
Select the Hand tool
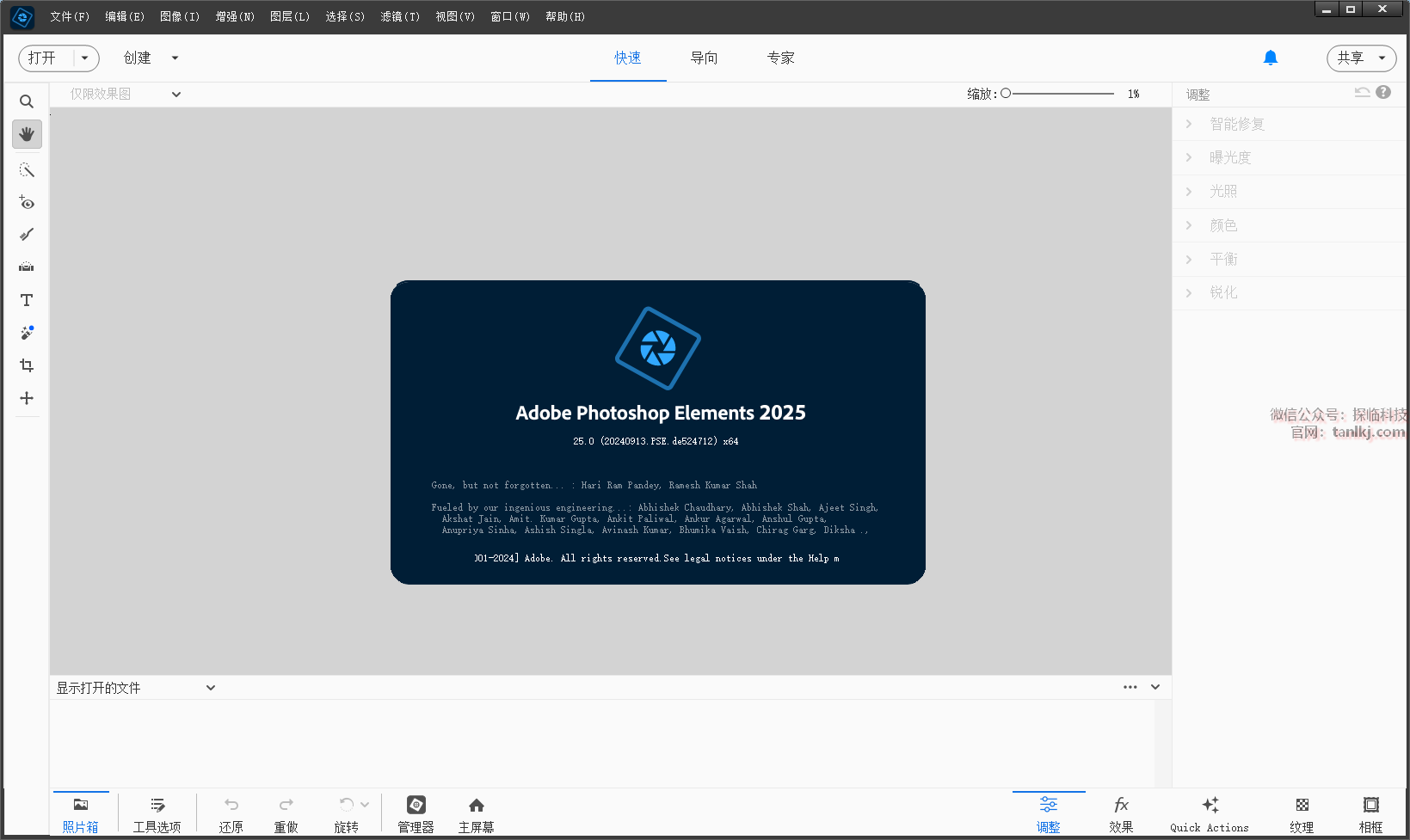[27, 134]
